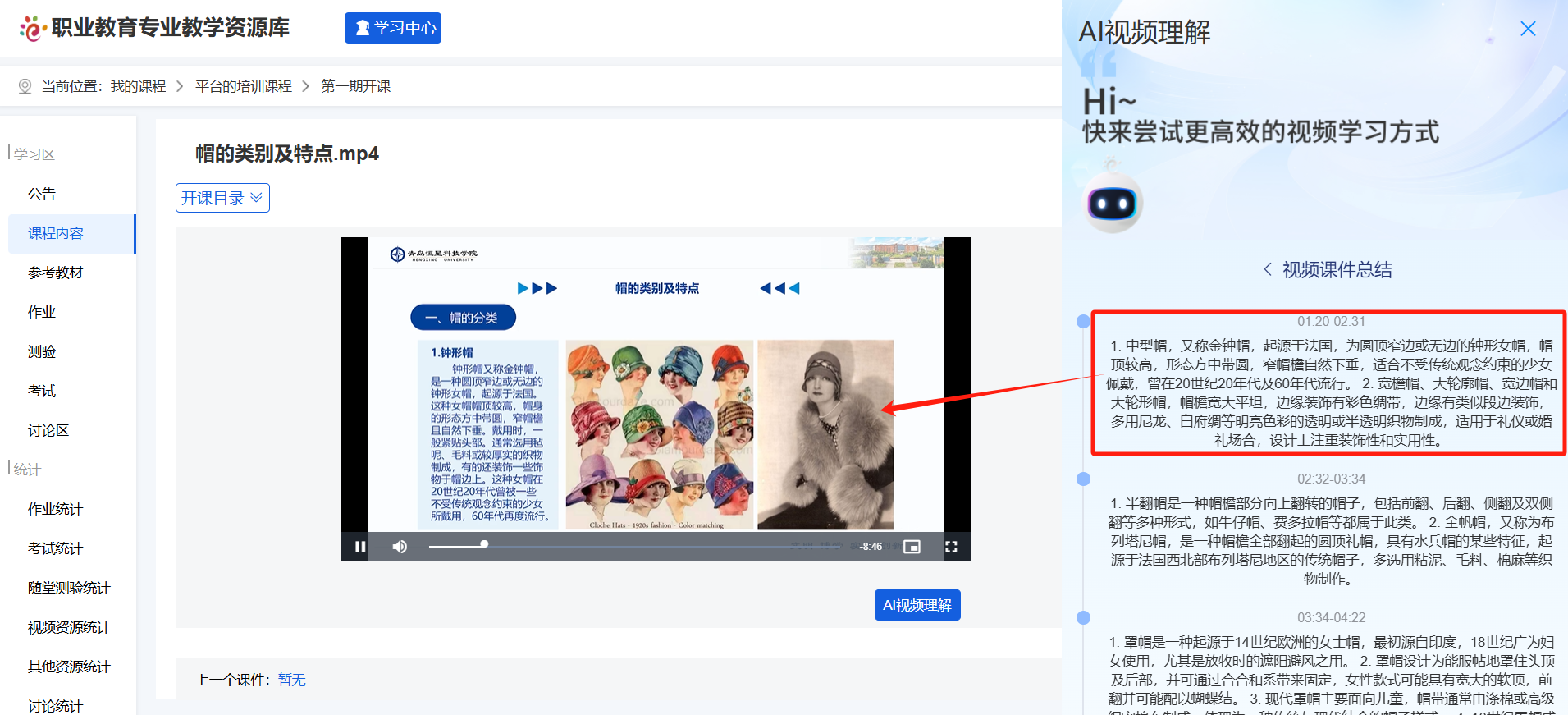This screenshot has height=715, width=1568.
Task: Jump to the 03:34-04:22 timeline marker
Action: coord(1083,617)
